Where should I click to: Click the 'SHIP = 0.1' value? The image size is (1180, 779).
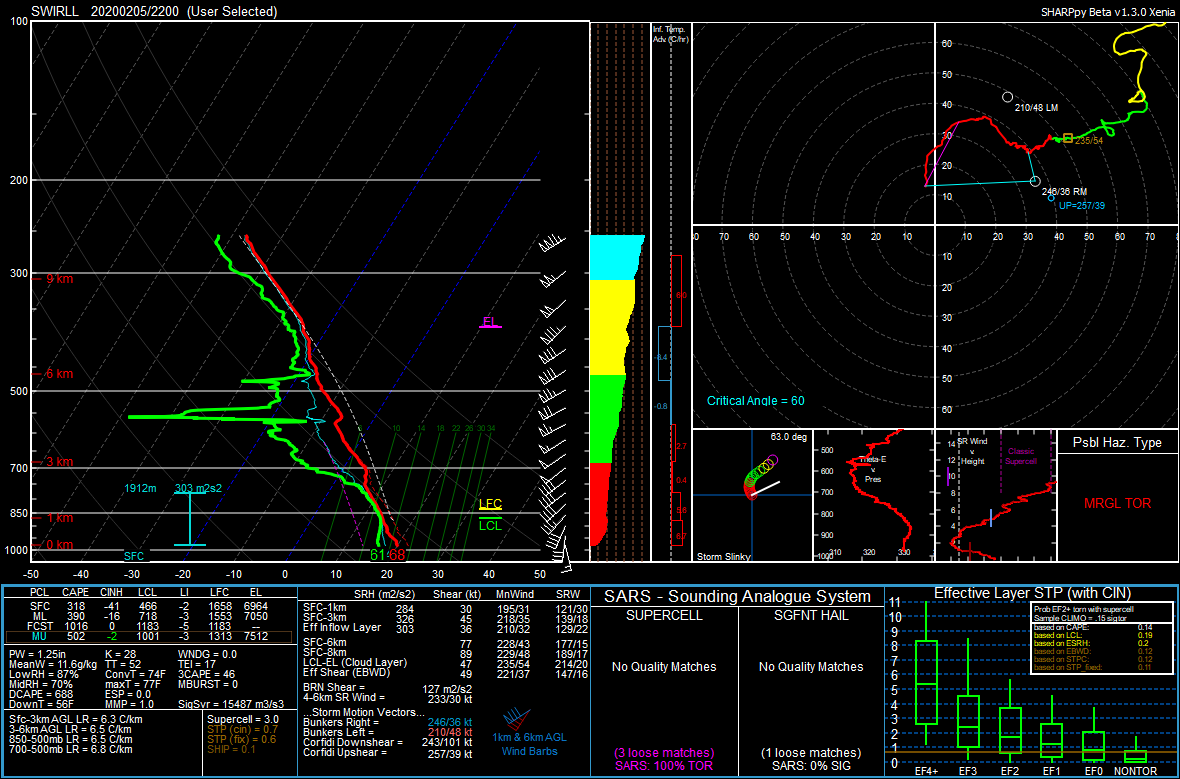pos(230,749)
